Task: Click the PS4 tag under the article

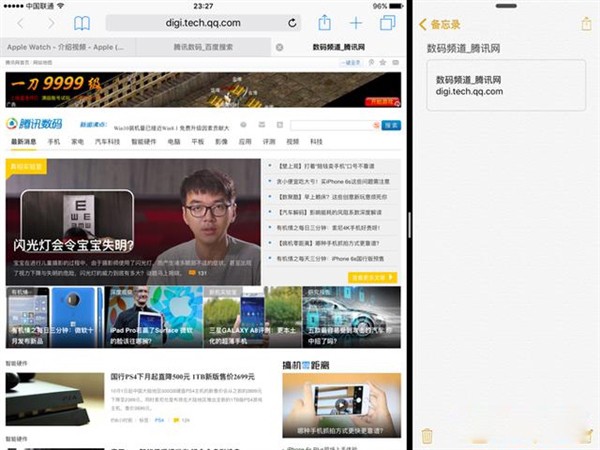Action: (159, 420)
